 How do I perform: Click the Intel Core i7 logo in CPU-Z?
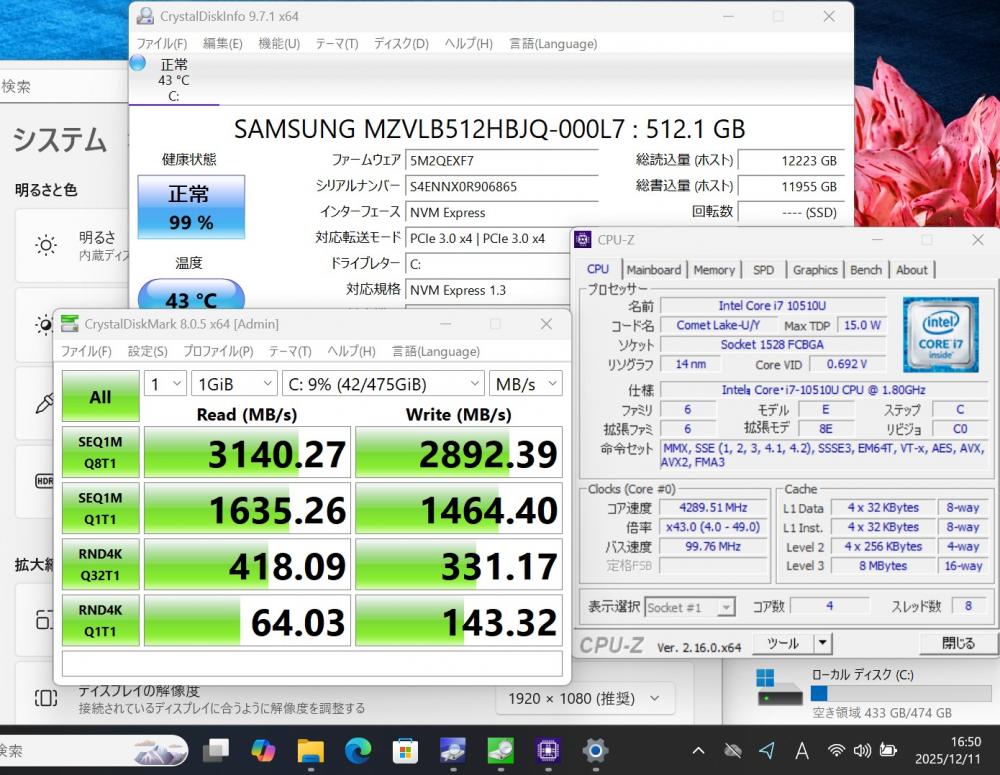(x=941, y=336)
